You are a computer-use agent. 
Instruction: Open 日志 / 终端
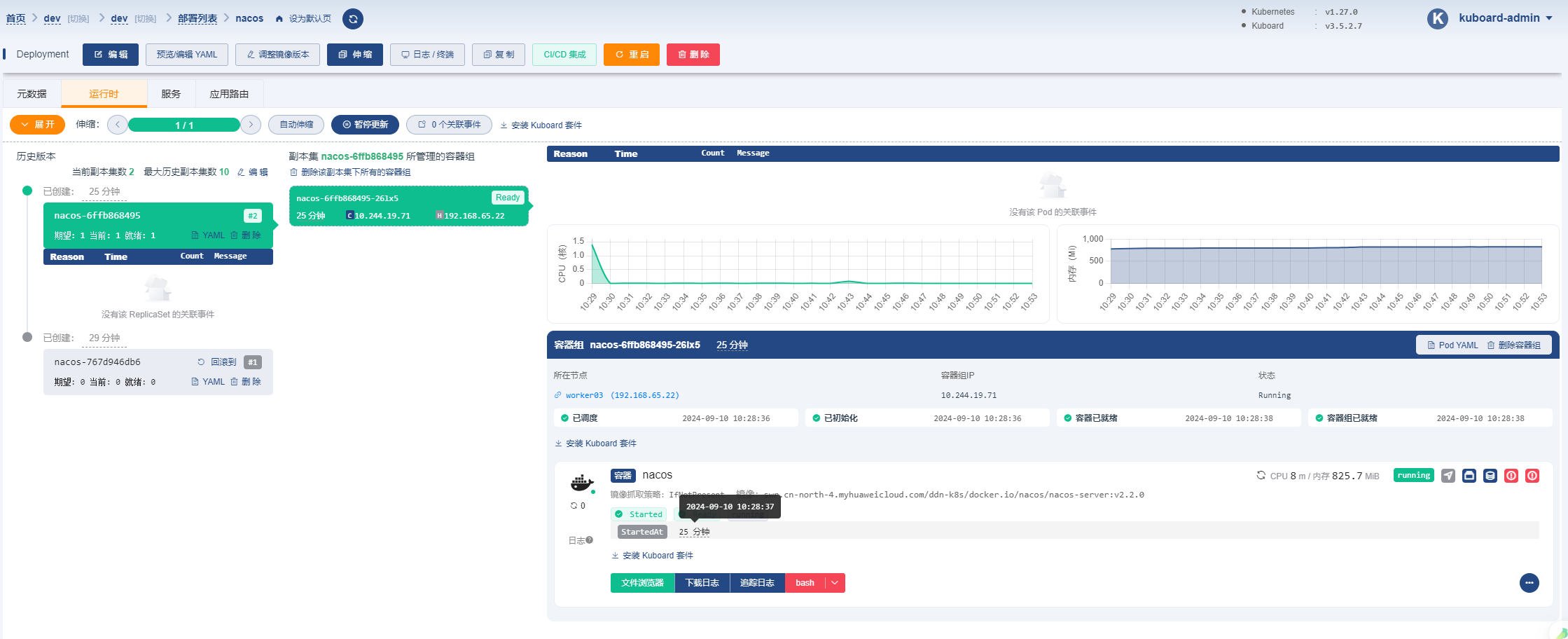pos(427,55)
